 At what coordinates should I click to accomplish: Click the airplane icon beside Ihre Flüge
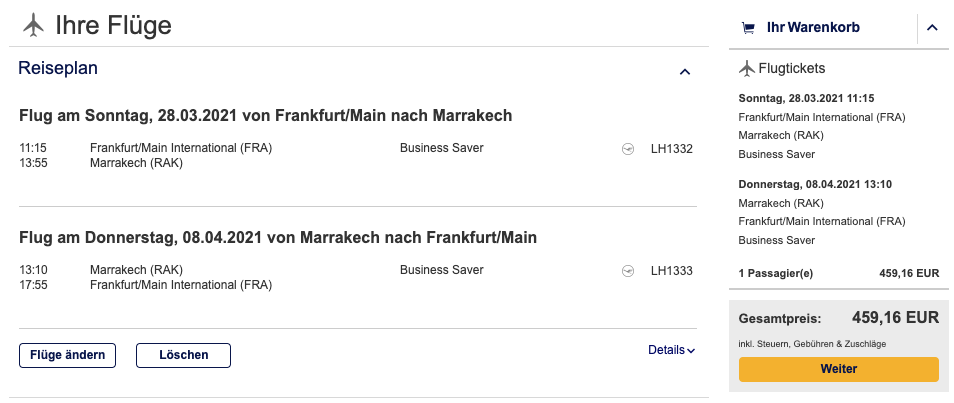pyautogui.click(x=33, y=25)
